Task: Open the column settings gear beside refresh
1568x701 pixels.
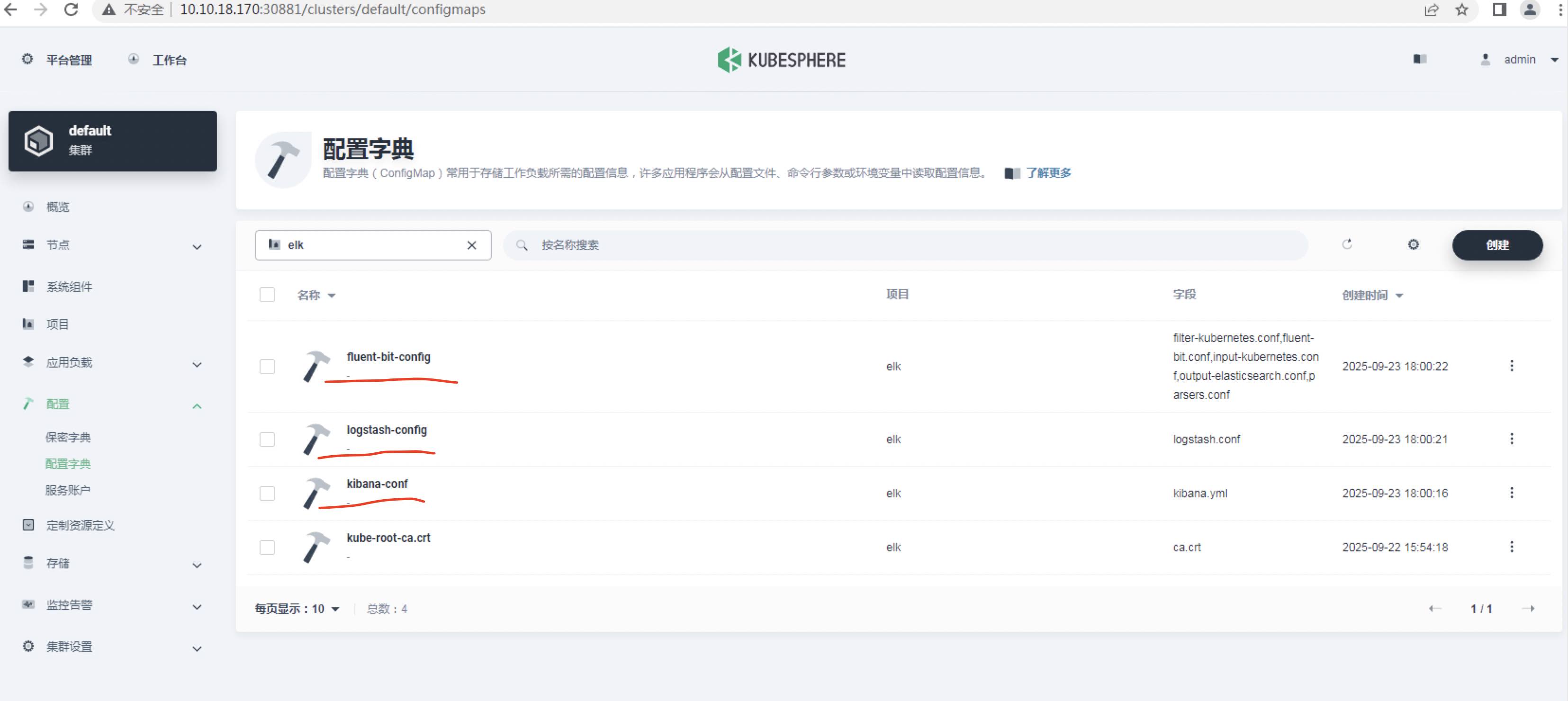Action: tap(1414, 244)
